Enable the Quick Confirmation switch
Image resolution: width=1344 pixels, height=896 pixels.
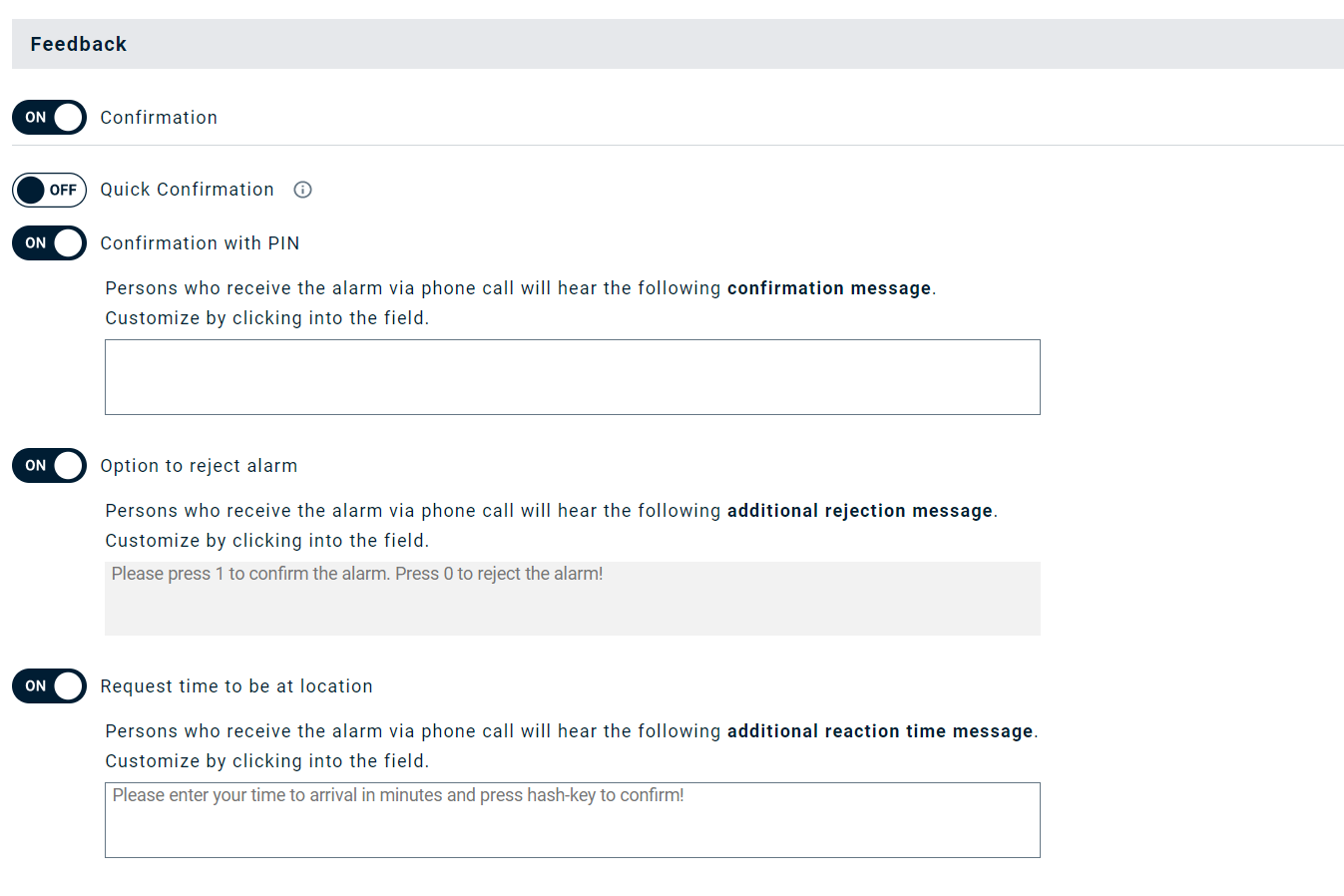(x=49, y=190)
